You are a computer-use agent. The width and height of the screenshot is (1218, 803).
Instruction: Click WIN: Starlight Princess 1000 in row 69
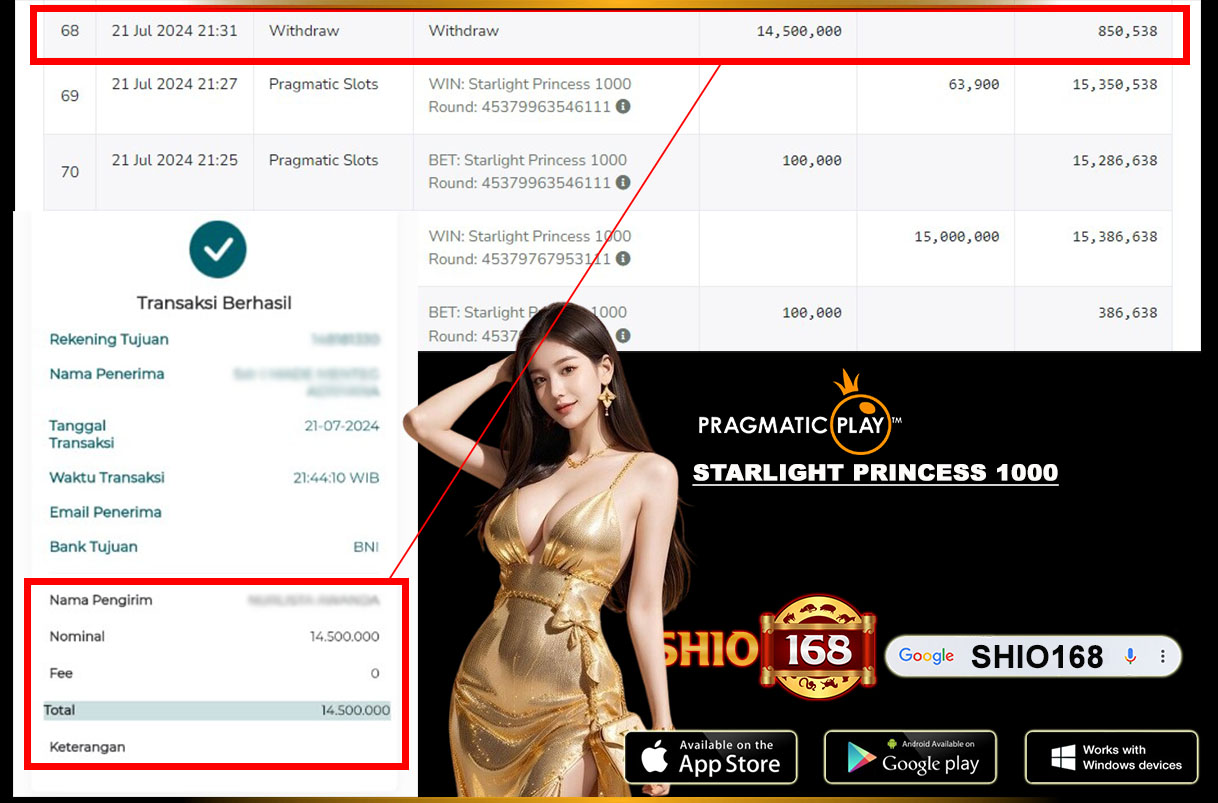click(530, 84)
